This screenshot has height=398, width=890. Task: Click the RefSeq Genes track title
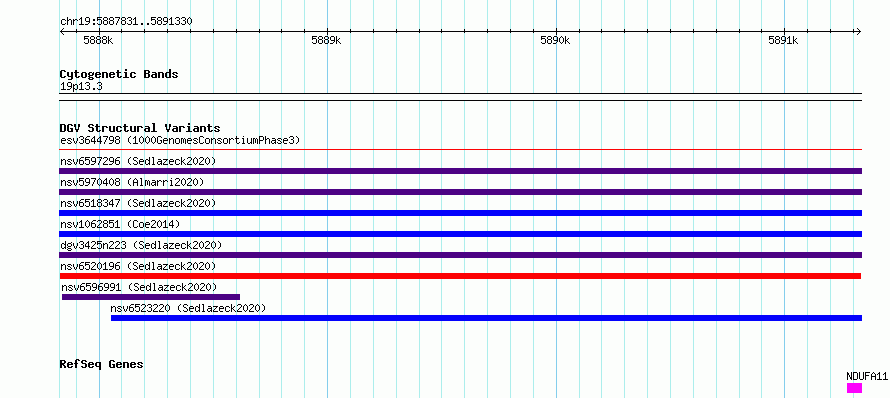(101, 364)
